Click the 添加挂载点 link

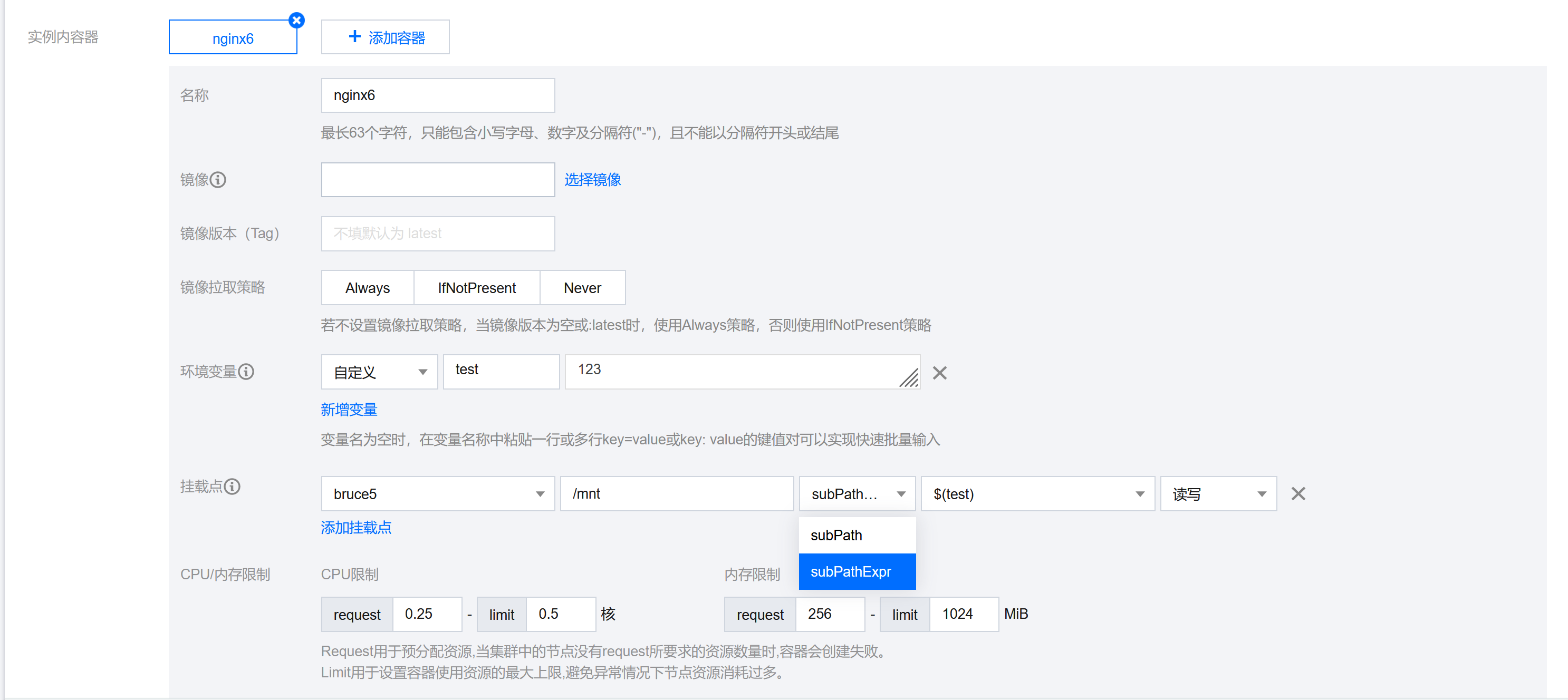[356, 528]
